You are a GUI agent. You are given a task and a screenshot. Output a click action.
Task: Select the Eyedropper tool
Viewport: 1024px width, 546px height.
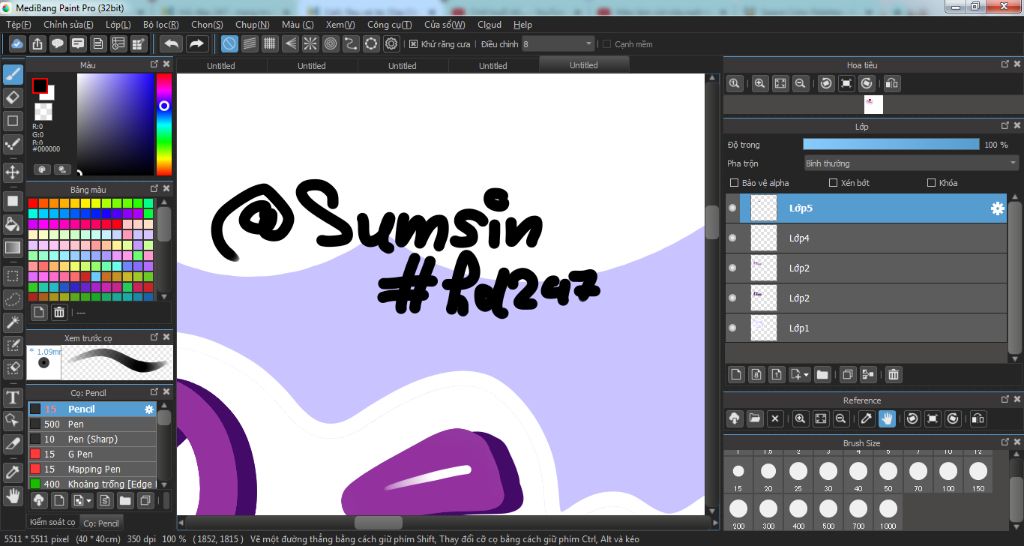click(12, 472)
